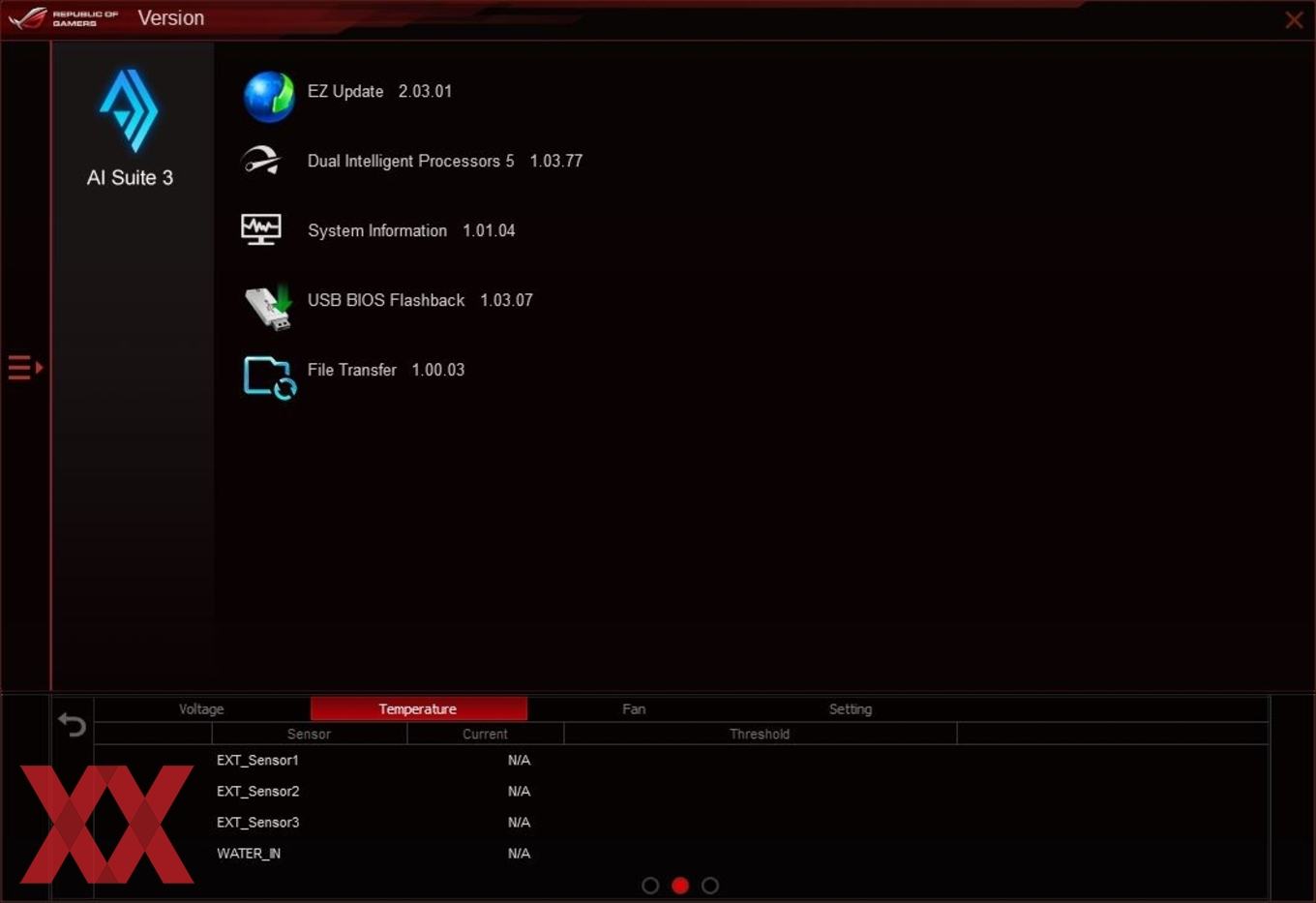Click the Current column header
This screenshot has width=1316, height=903.
tap(485, 735)
